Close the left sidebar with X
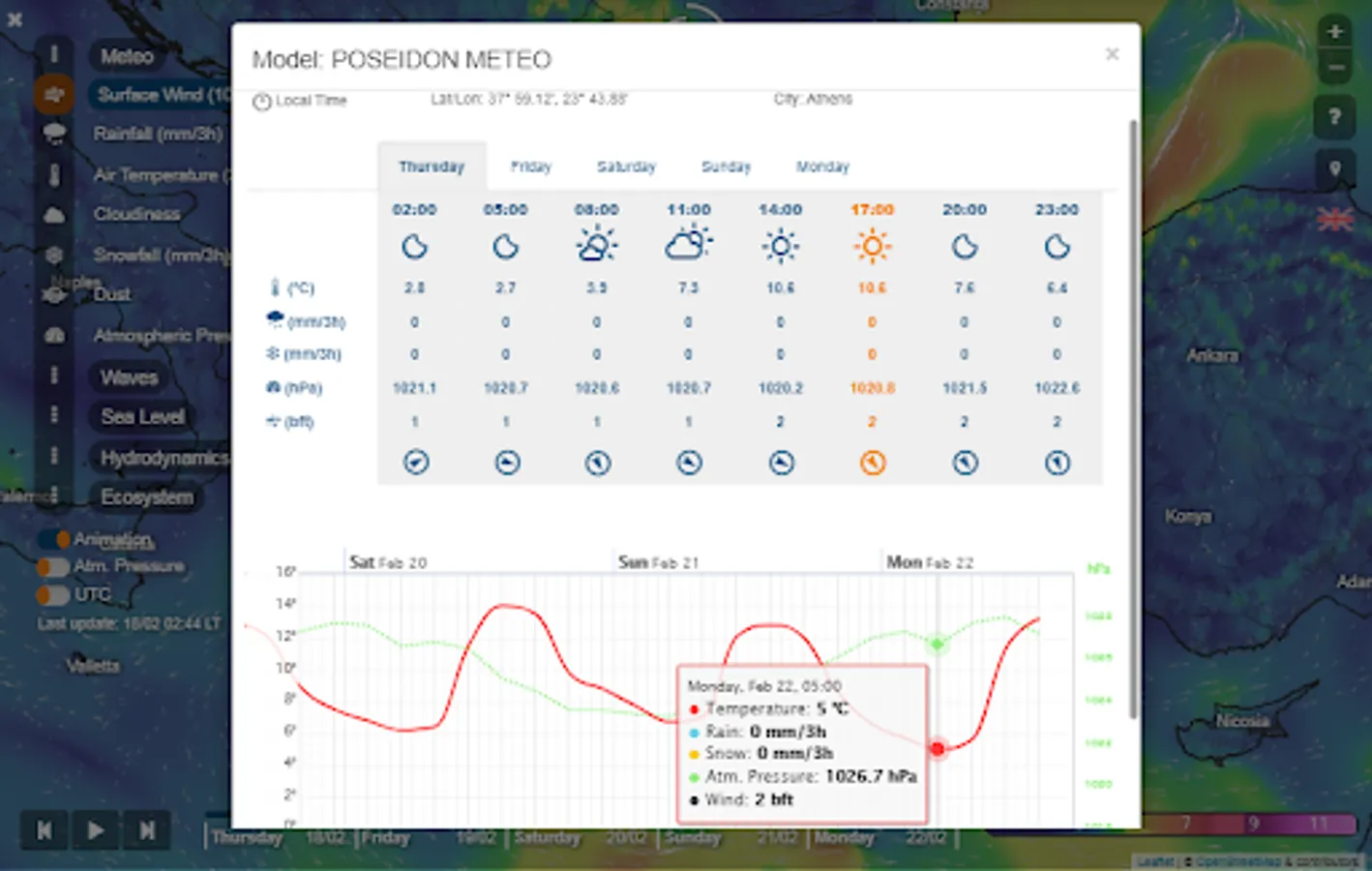 point(15,18)
